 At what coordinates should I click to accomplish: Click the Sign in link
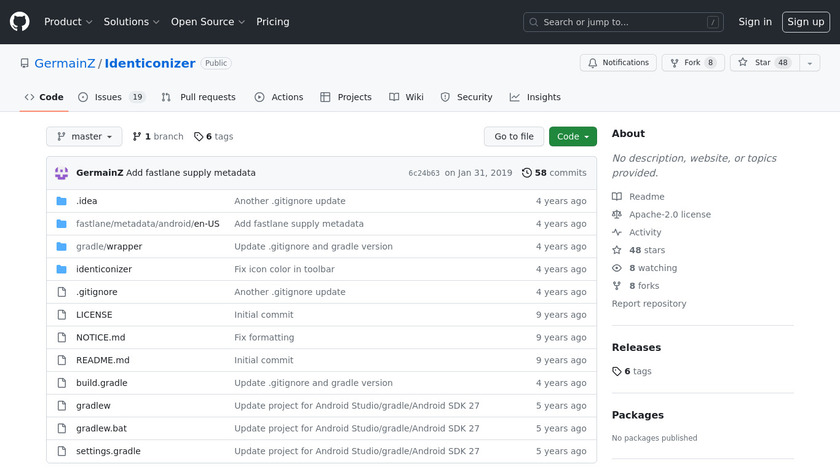[755, 22]
